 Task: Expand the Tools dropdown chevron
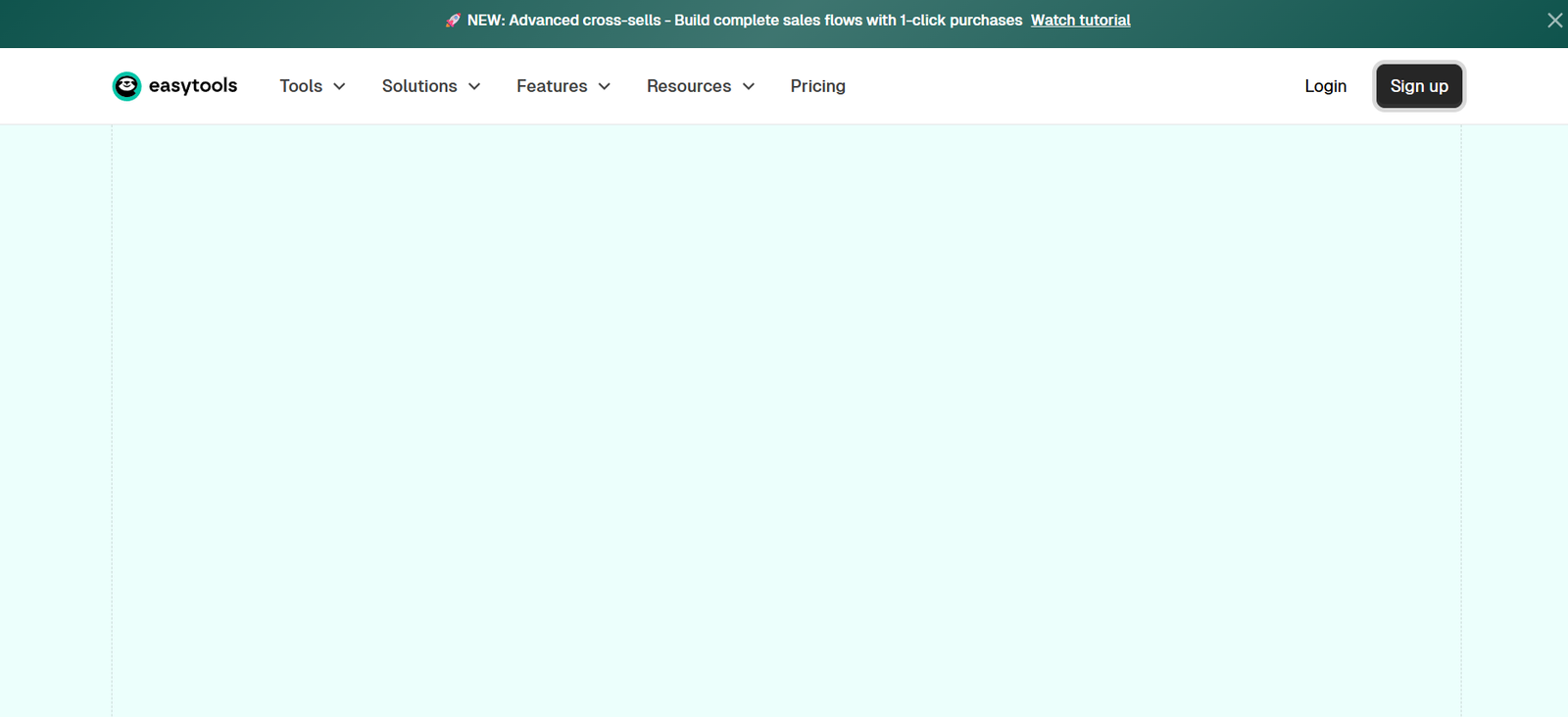coord(340,86)
